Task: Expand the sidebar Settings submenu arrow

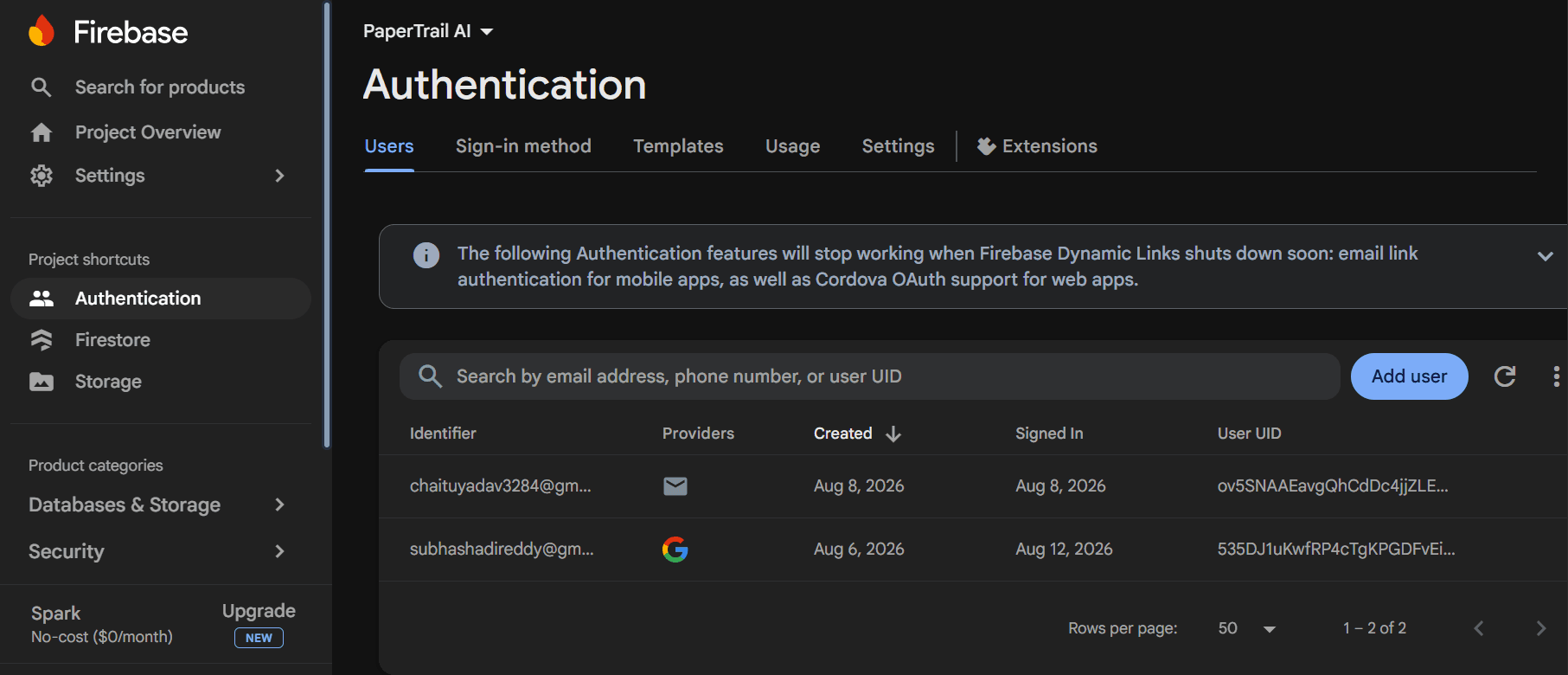Action: [279, 176]
